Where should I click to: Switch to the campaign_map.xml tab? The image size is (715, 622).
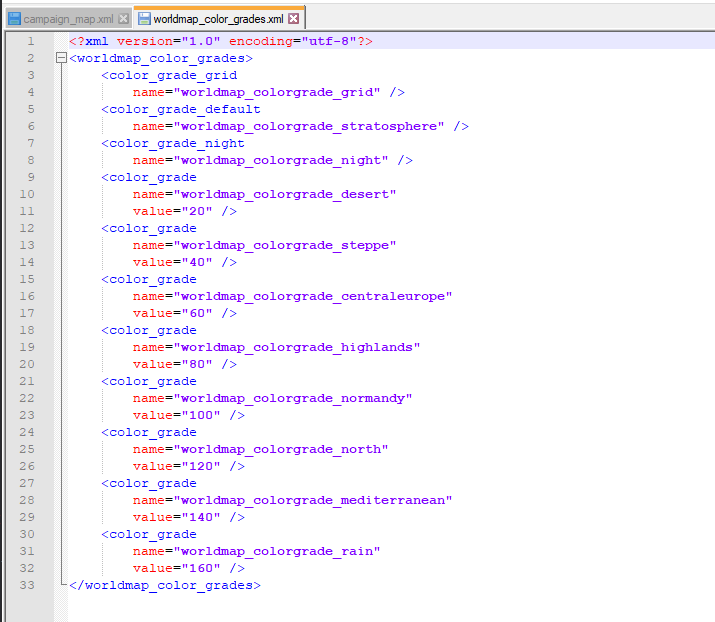68,19
